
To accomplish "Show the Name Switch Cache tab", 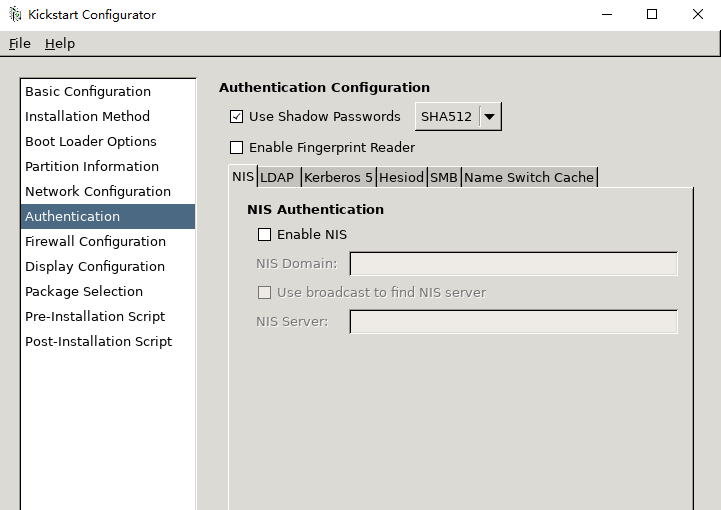I will point(529,178).
